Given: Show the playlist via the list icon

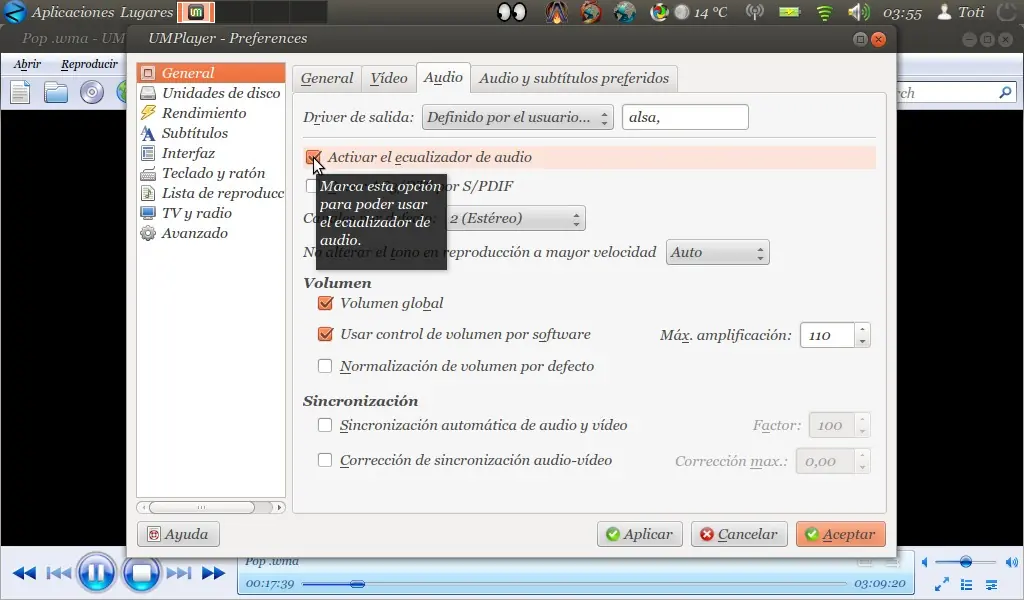Looking at the screenshot, I should click(967, 584).
